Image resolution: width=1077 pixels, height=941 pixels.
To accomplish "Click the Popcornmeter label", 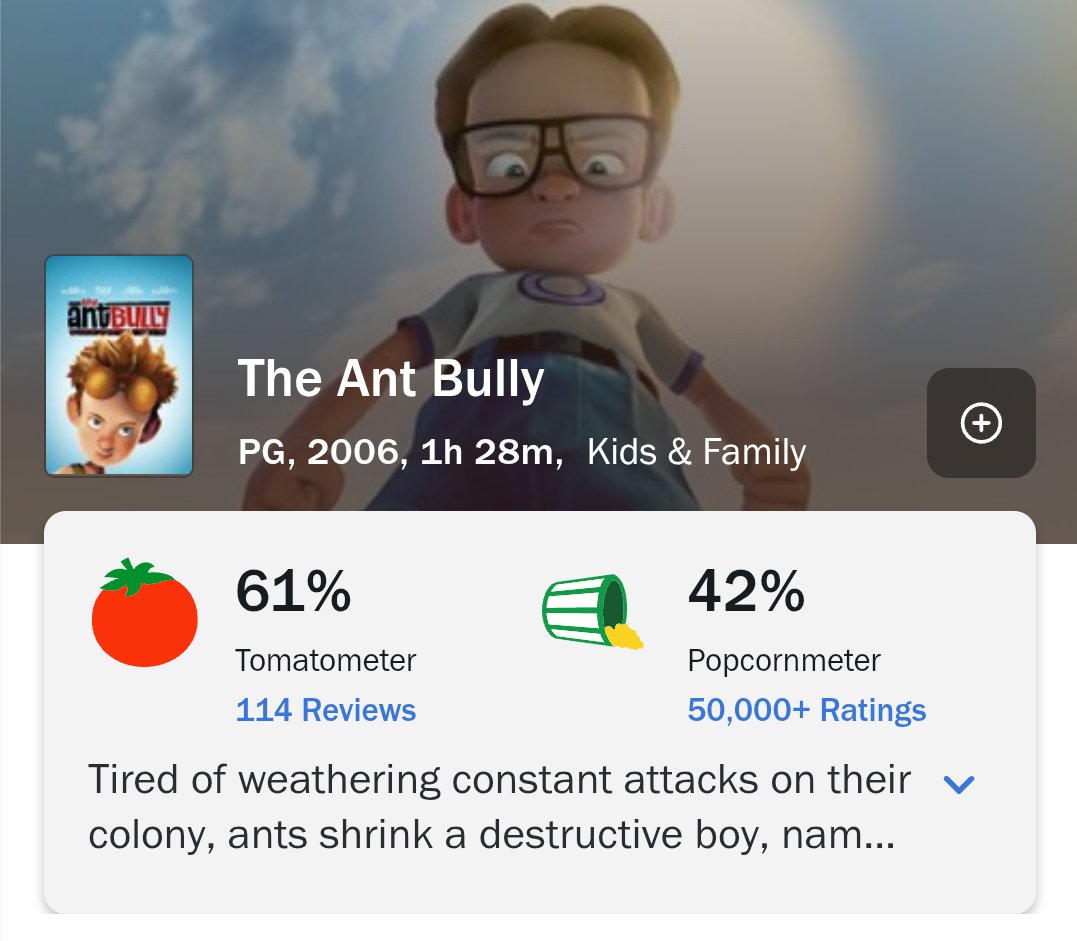I will point(784,661).
